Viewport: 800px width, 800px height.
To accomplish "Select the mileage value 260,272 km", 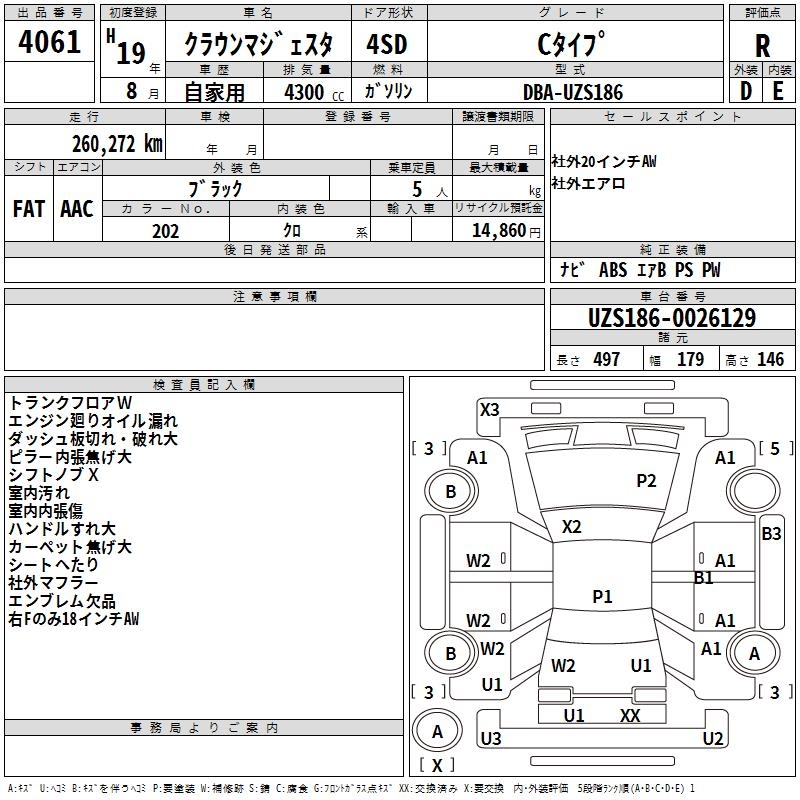I will (x=117, y=143).
